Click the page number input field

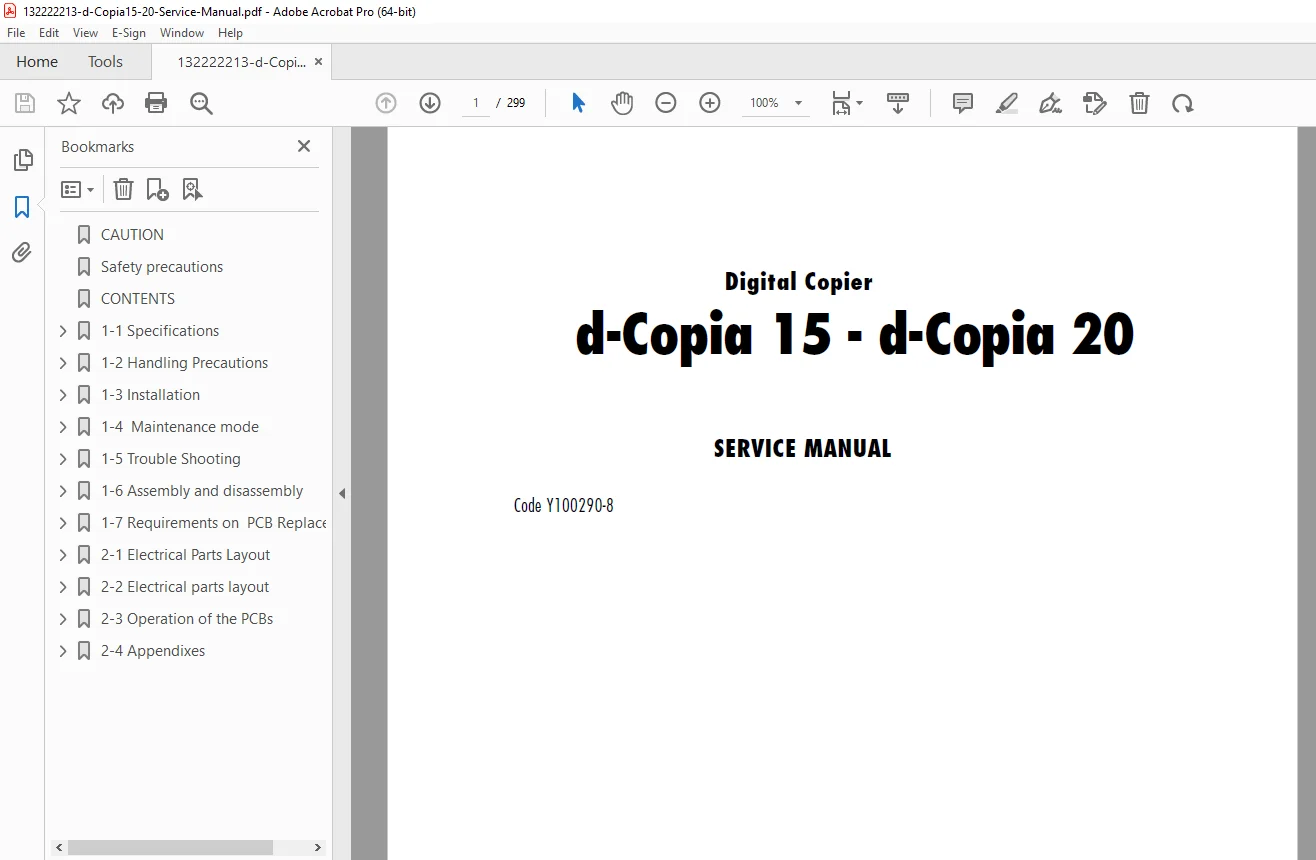point(476,103)
